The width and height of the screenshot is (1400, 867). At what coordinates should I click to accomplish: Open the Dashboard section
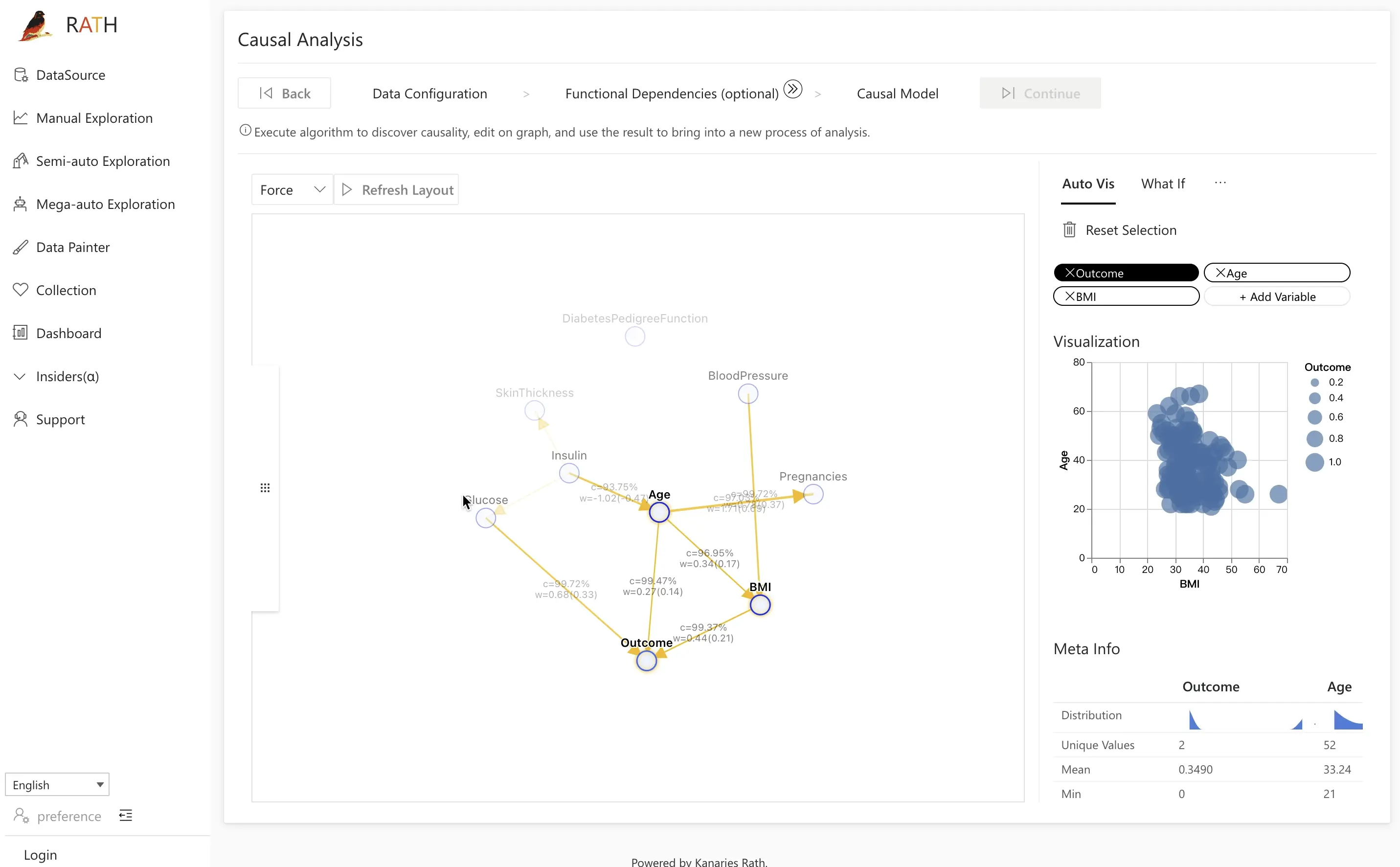pyautogui.click(x=68, y=333)
